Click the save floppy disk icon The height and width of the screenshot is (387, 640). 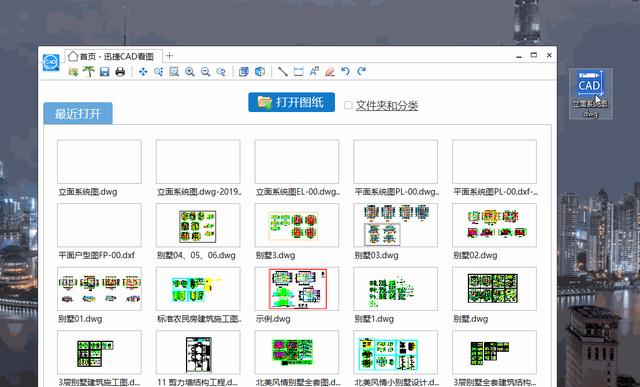(x=104, y=72)
